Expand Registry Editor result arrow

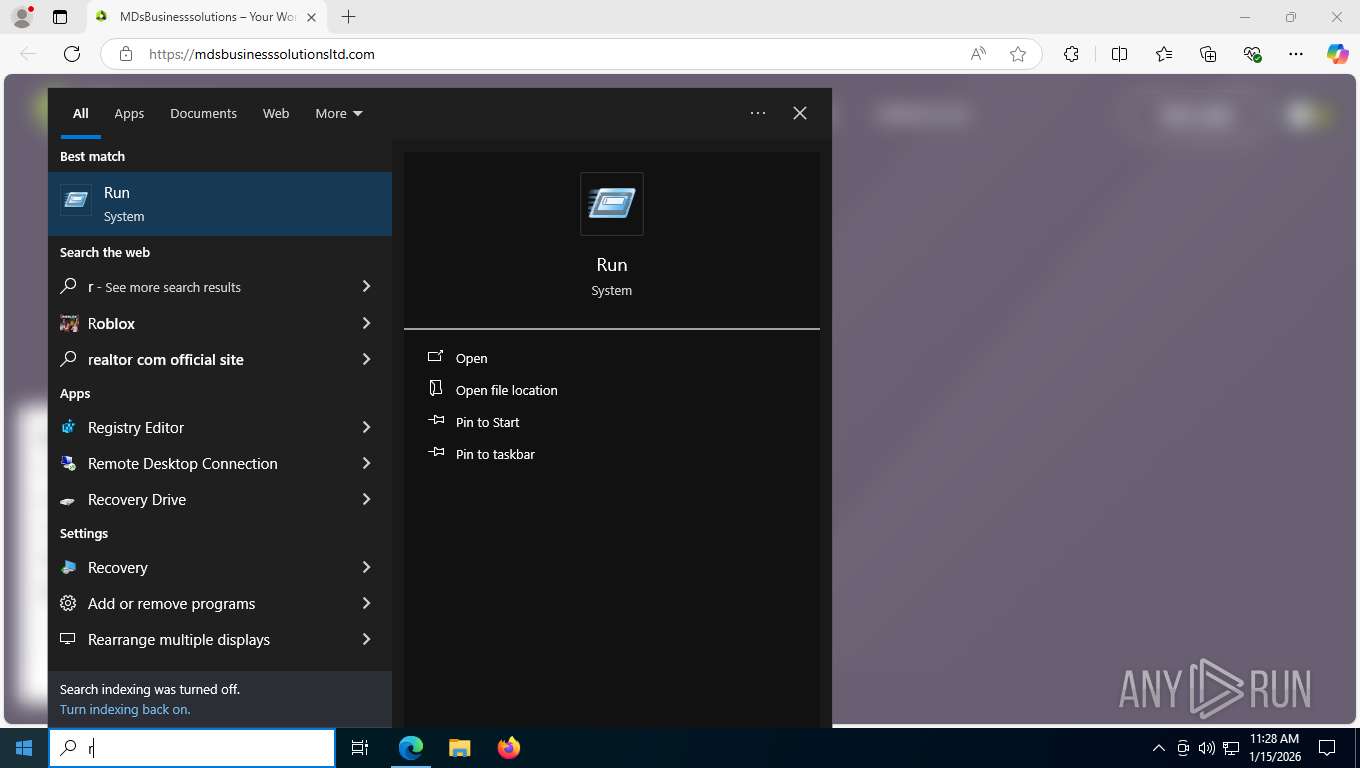pos(366,427)
